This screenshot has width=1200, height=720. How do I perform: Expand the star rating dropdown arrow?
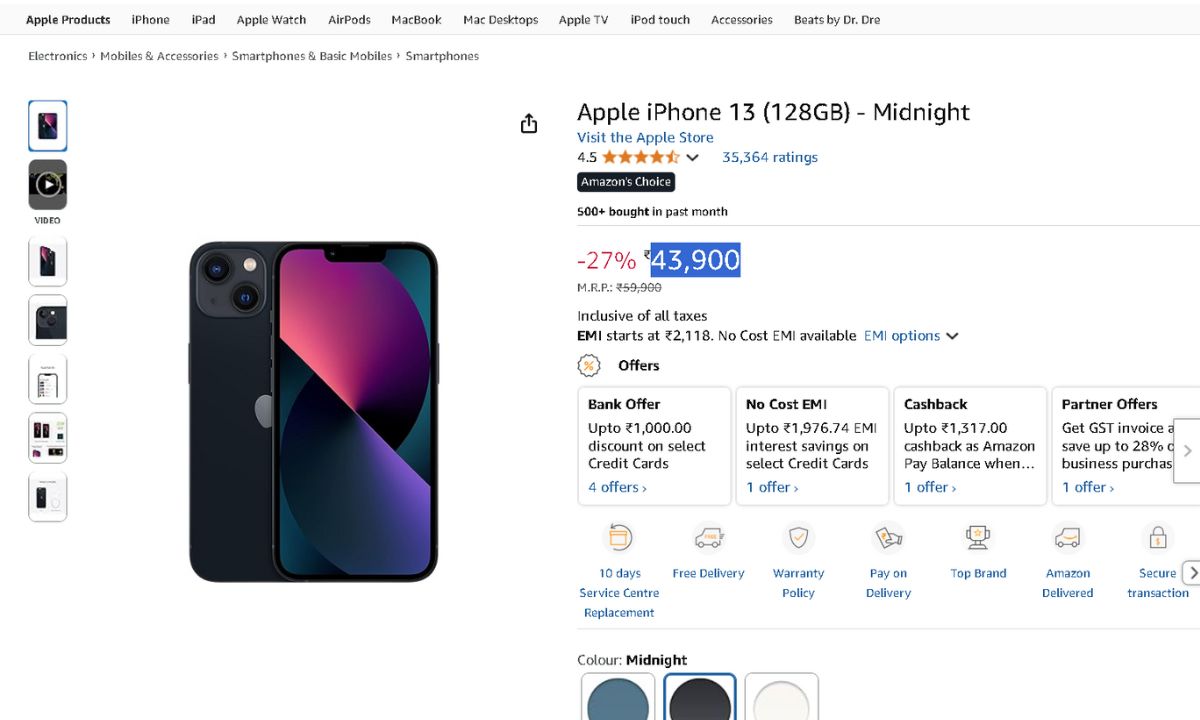692,158
